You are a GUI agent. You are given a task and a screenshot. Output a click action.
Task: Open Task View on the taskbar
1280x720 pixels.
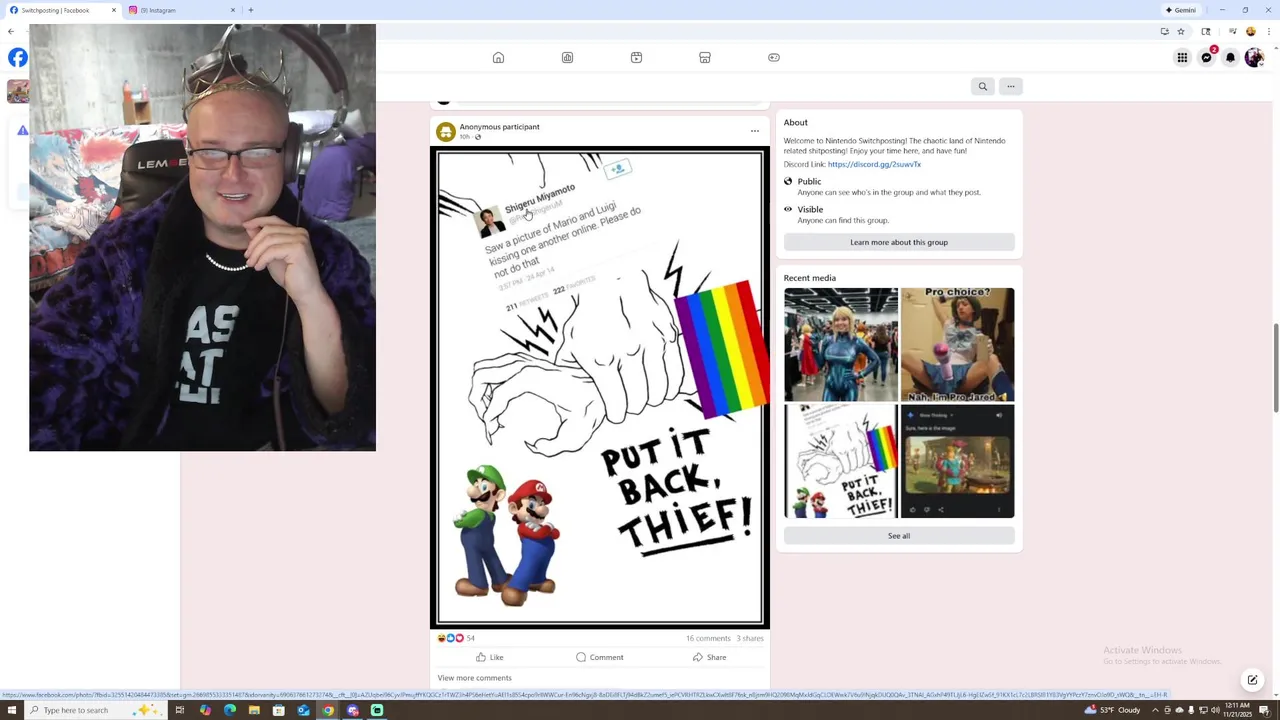[x=180, y=710]
